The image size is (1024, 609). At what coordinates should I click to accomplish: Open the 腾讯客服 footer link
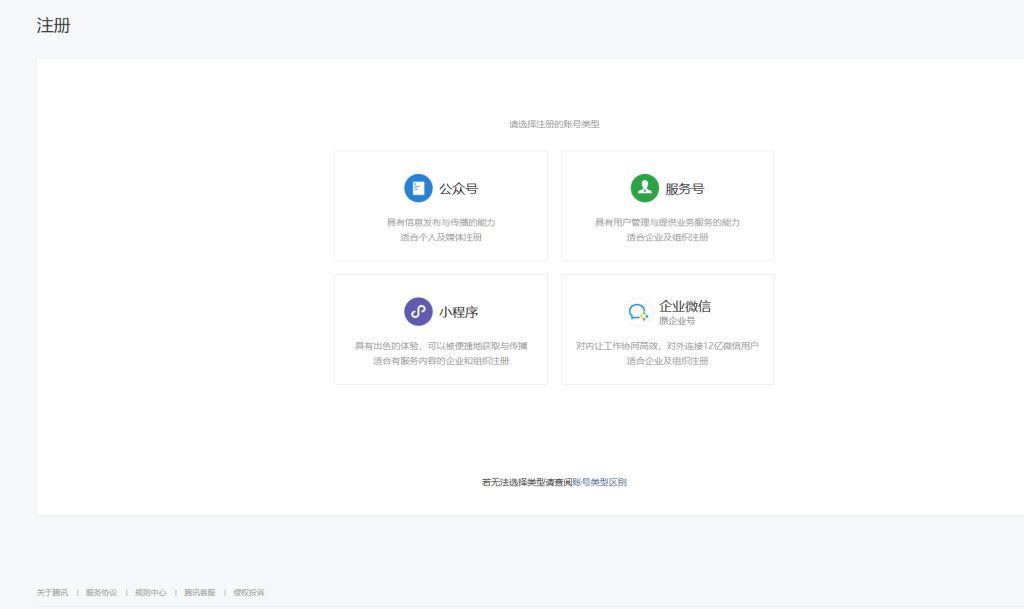coord(200,593)
